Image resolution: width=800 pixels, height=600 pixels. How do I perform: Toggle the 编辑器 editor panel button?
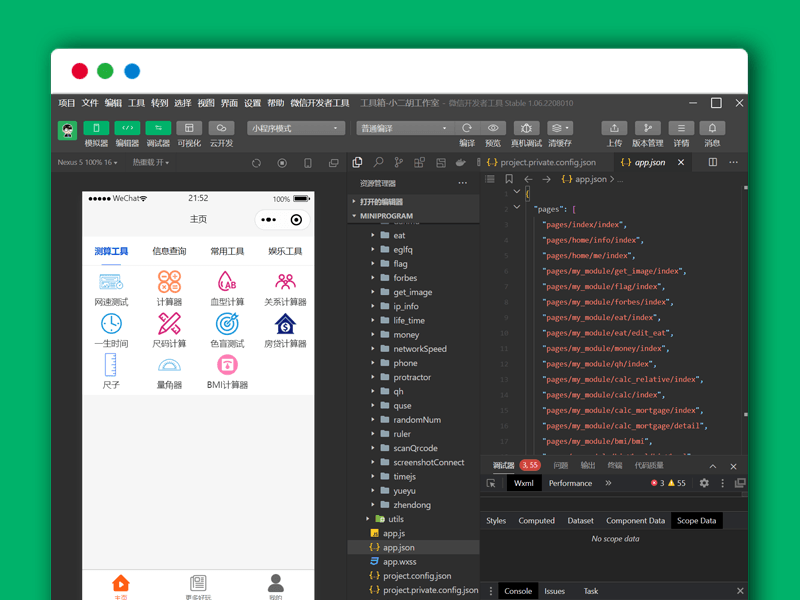coord(127,128)
